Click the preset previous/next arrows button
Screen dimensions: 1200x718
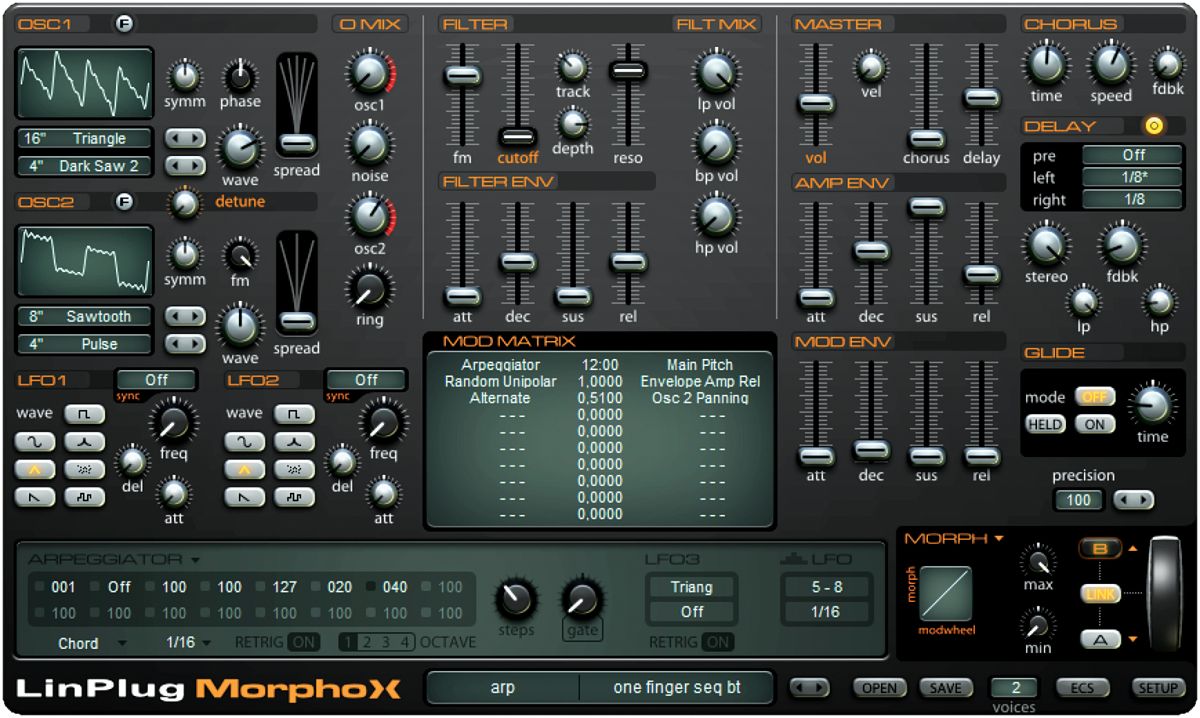tap(809, 687)
